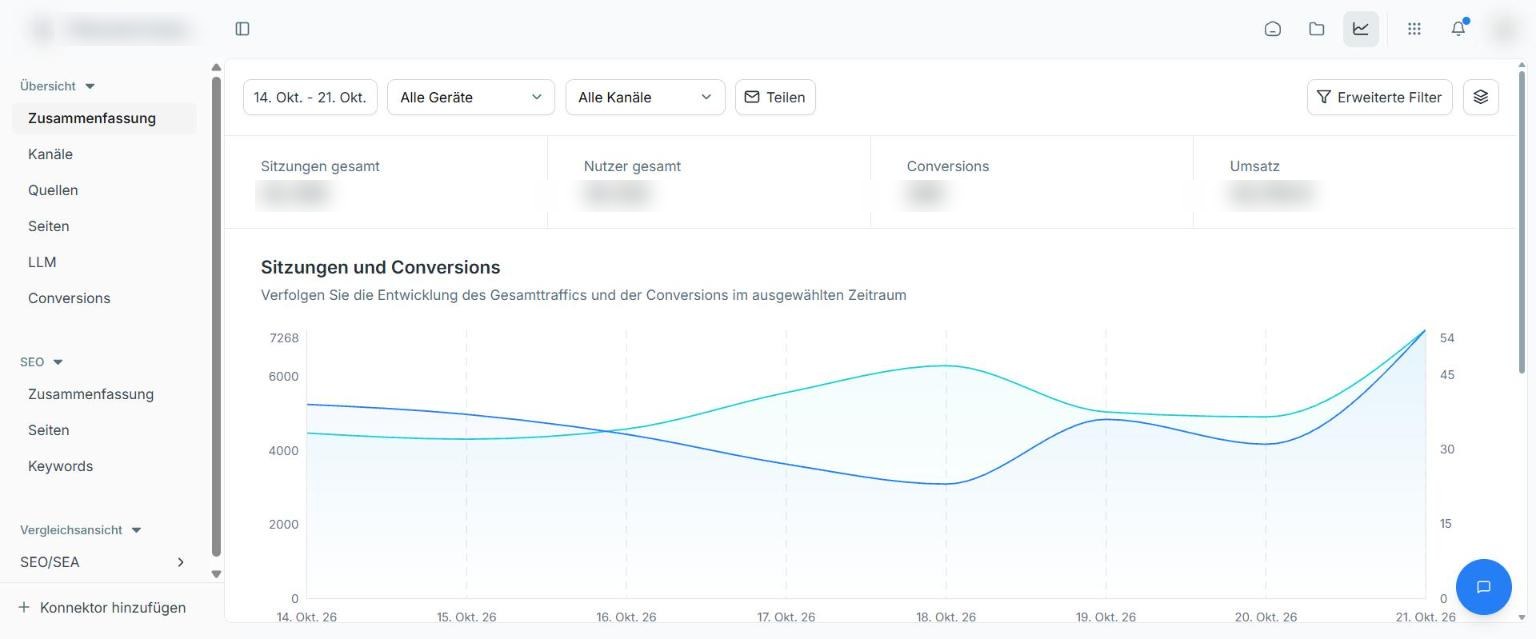Viewport: 1536px width, 639px height.
Task: Click the Sitzungen und Conversions heading
Action: click(380, 267)
